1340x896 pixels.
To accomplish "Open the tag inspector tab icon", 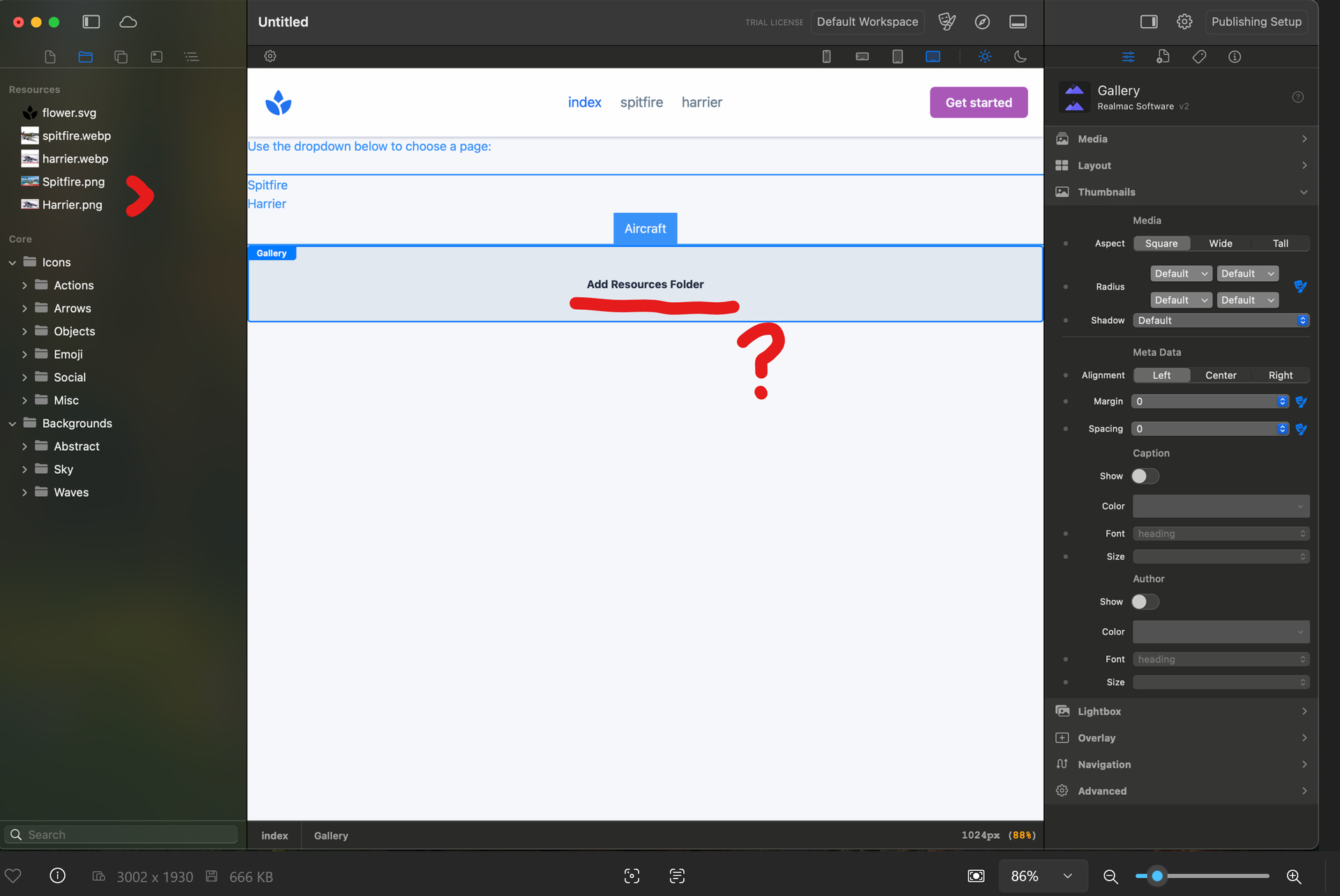I will [x=1199, y=57].
